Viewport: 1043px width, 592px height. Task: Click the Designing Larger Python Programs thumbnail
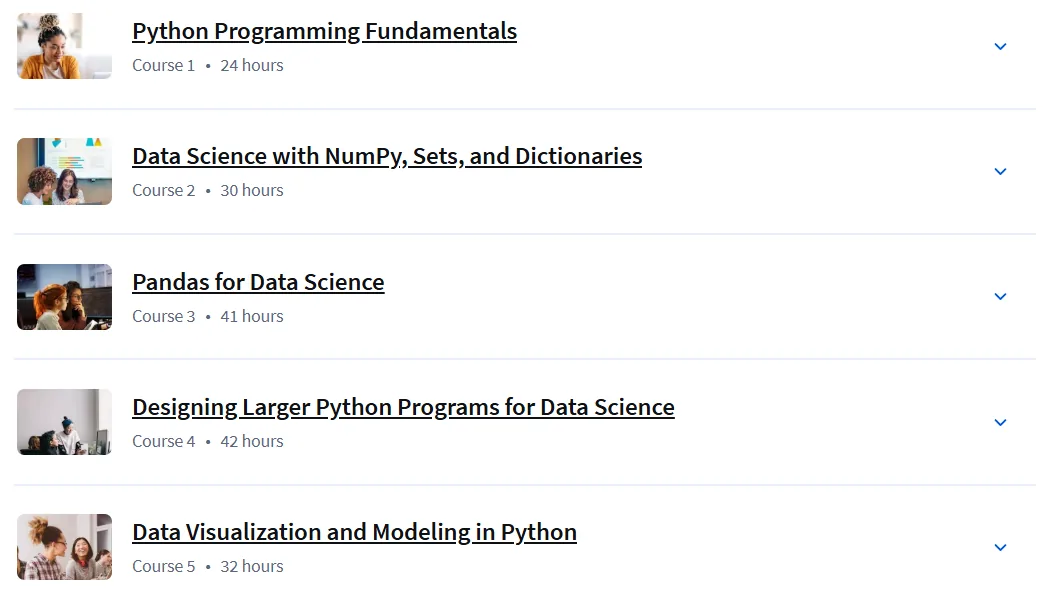[x=65, y=422]
